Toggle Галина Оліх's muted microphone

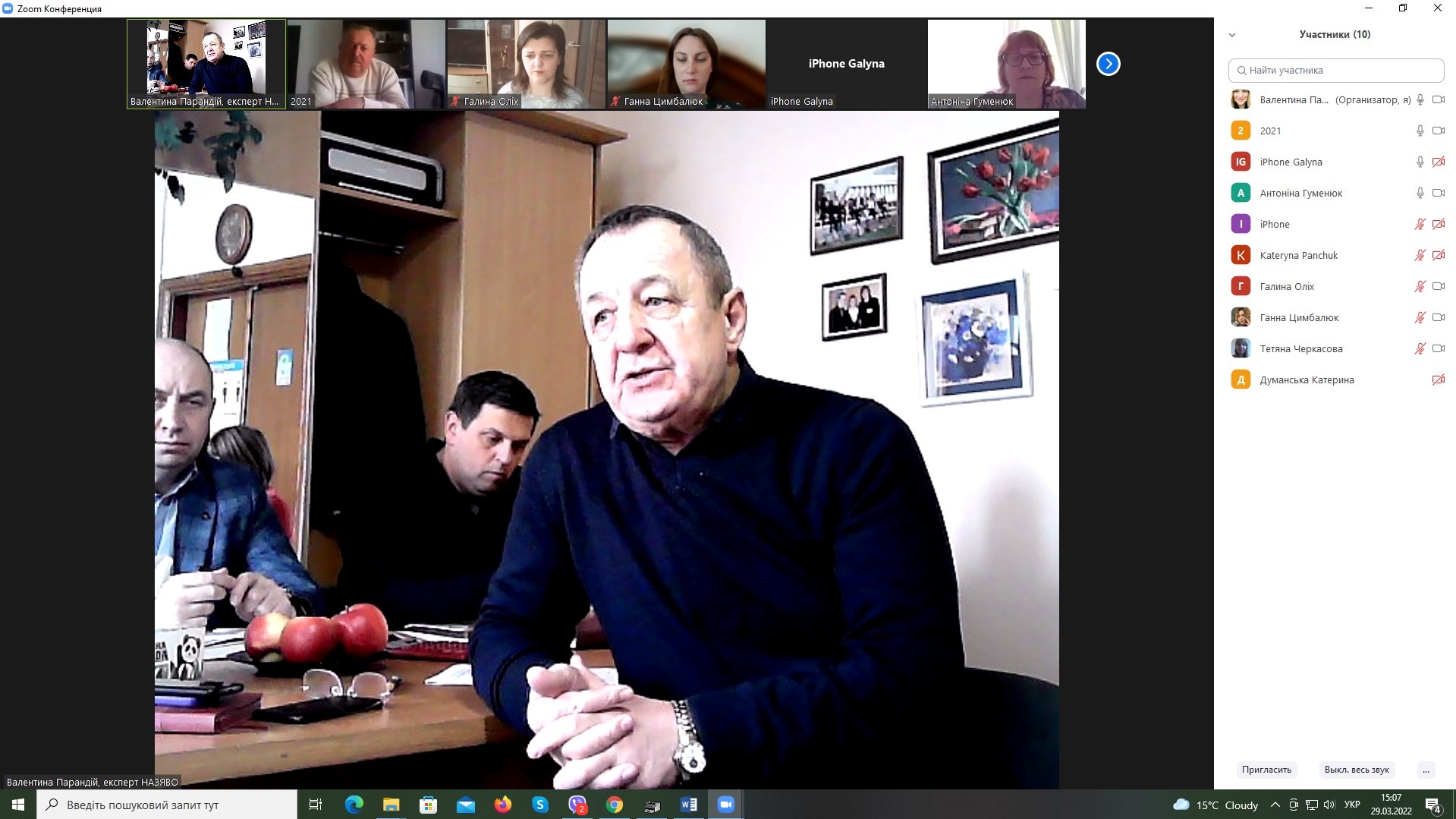(1420, 286)
